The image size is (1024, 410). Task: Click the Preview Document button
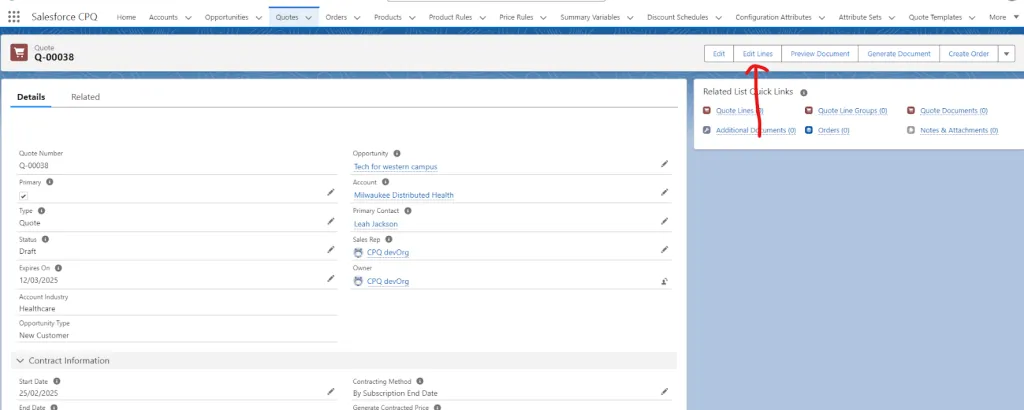click(820, 54)
